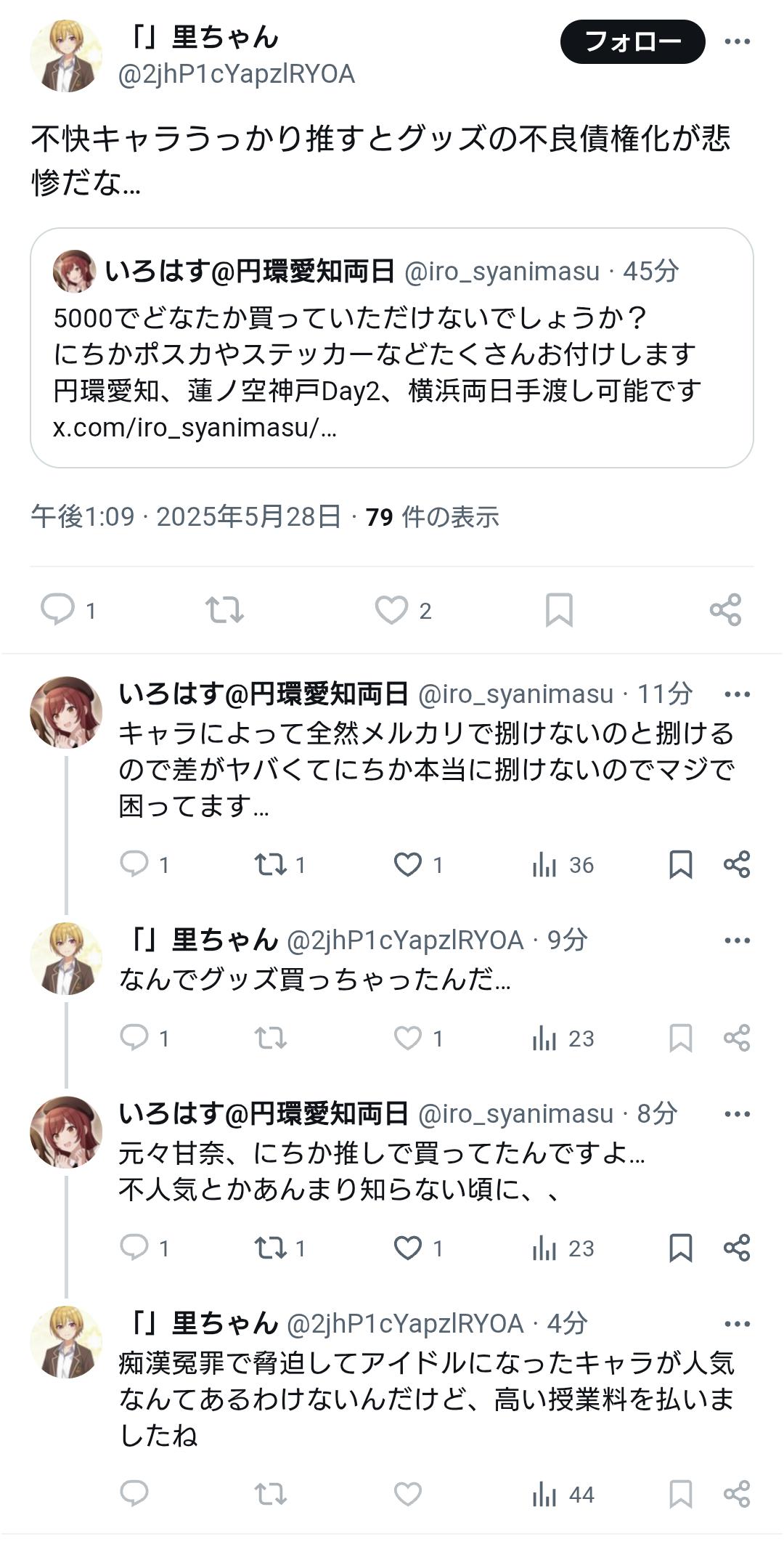Open more options on the 9分 reply
The height and width of the screenshot is (1544, 784).
(x=737, y=940)
